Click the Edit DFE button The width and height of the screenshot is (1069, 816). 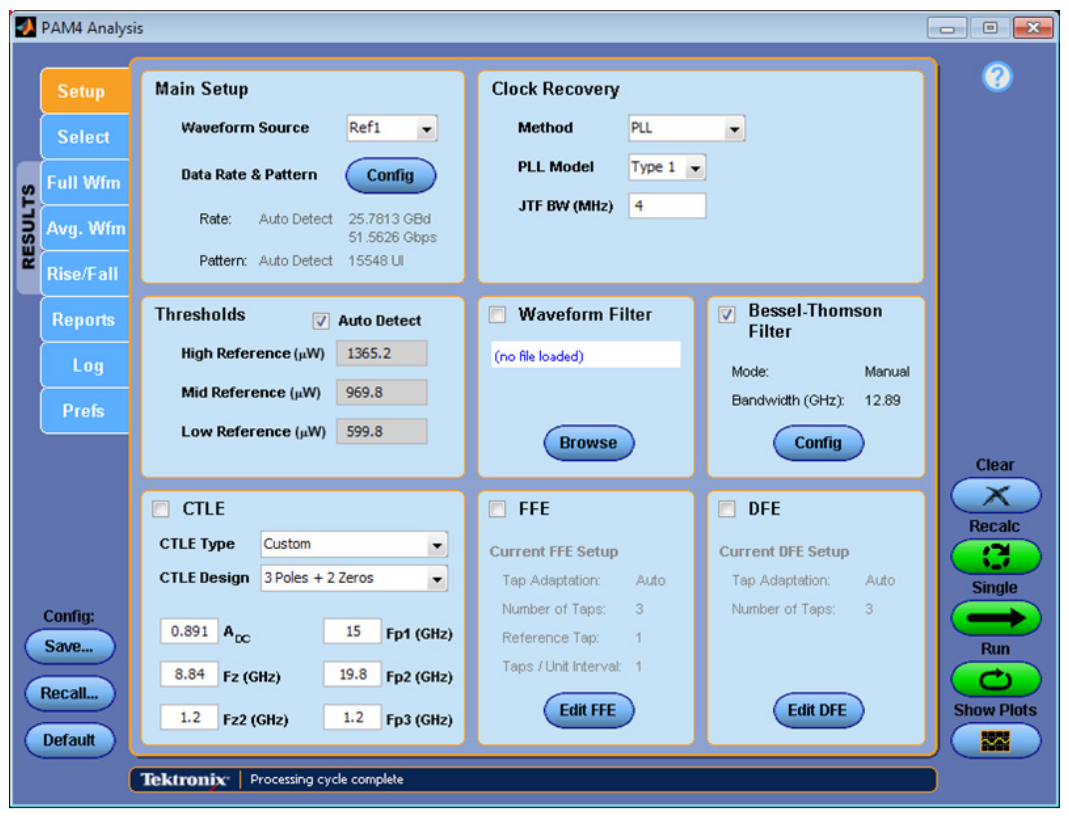[818, 710]
